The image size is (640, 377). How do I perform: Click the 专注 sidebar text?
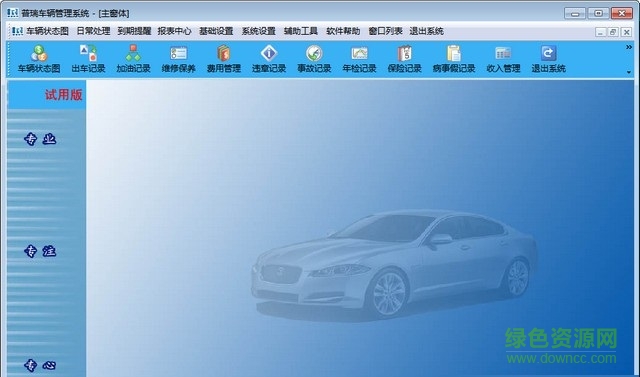point(40,251)
